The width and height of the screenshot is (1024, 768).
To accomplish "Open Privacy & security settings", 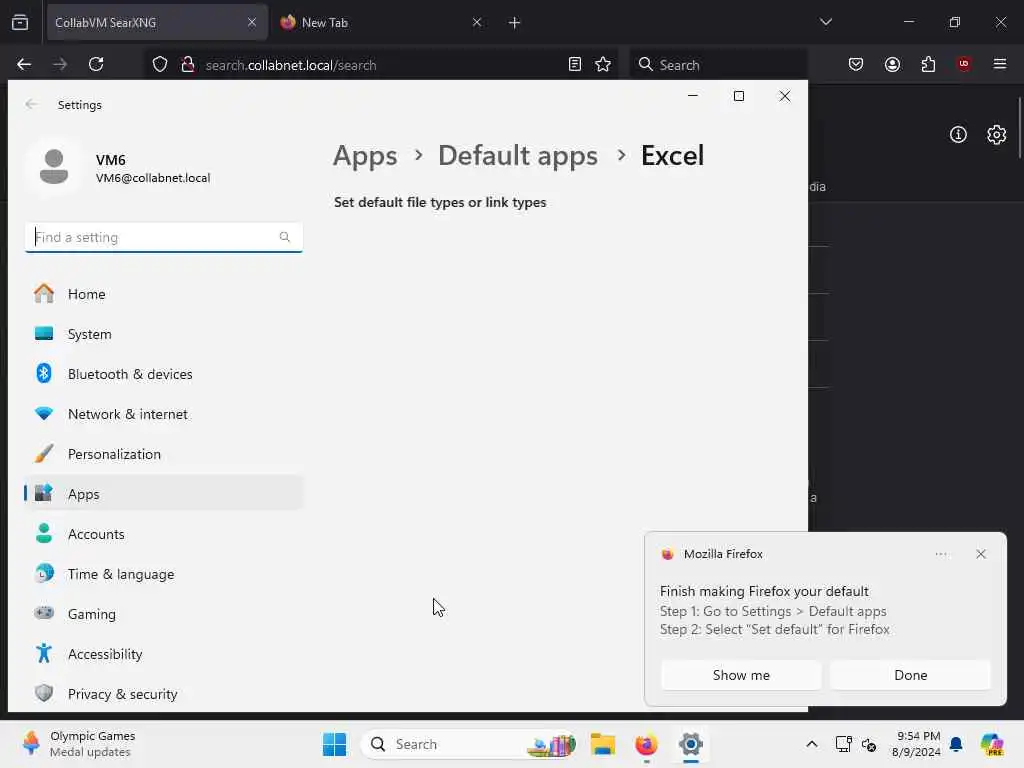I will pos(163,694).
